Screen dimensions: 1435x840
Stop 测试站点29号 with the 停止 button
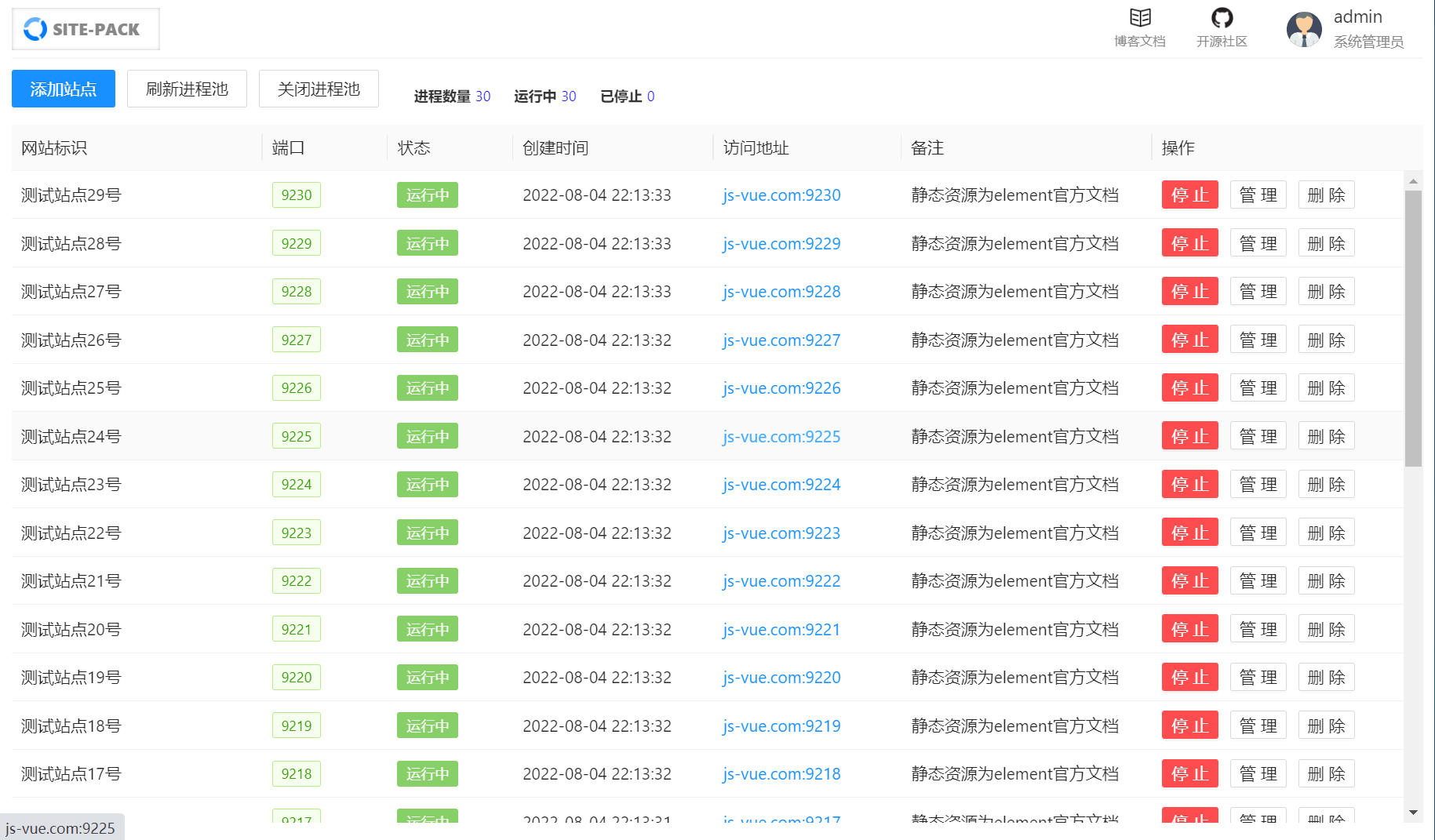tap(1189, 195)
